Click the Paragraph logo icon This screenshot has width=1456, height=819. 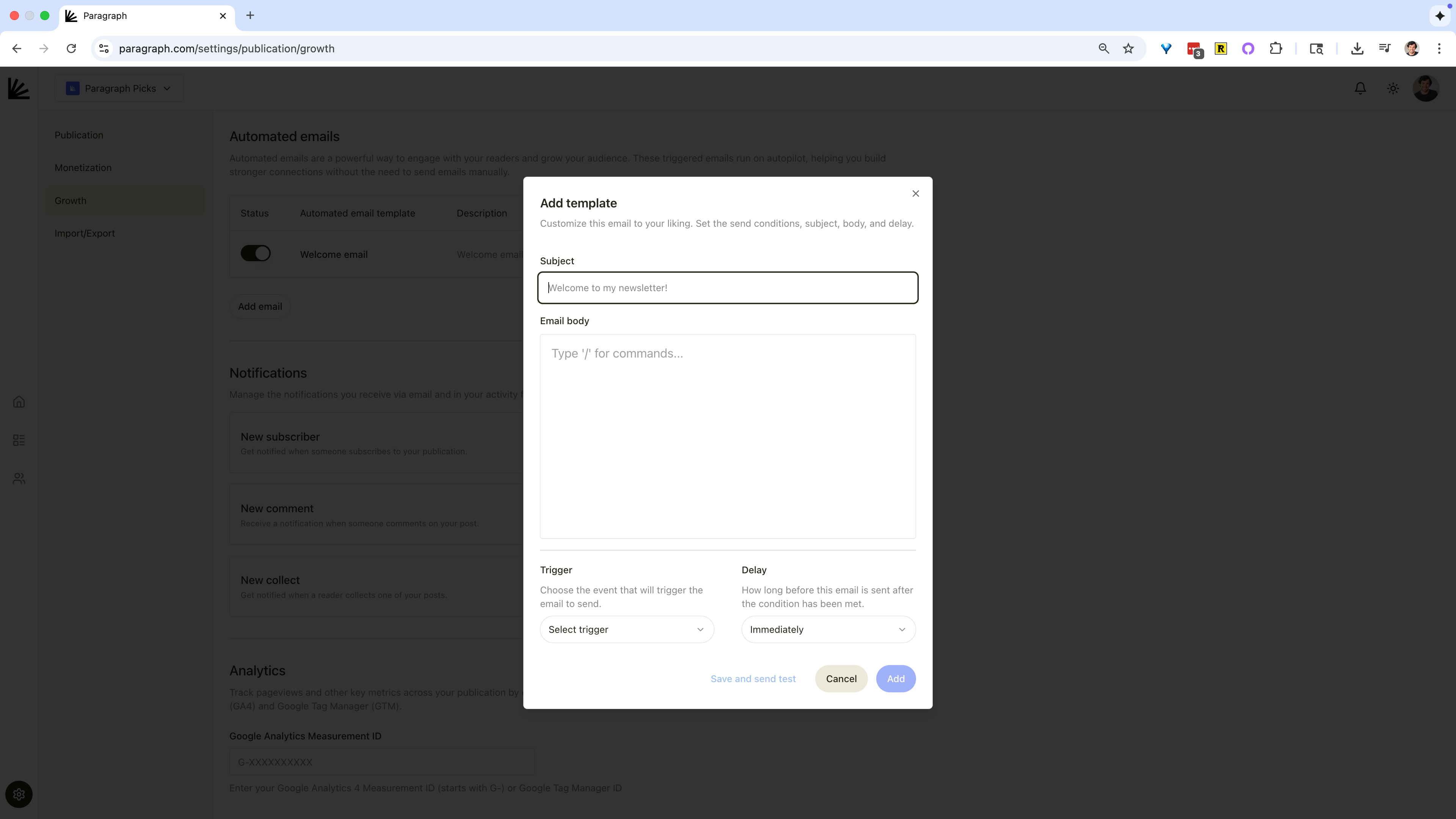[x=19, y=89]
